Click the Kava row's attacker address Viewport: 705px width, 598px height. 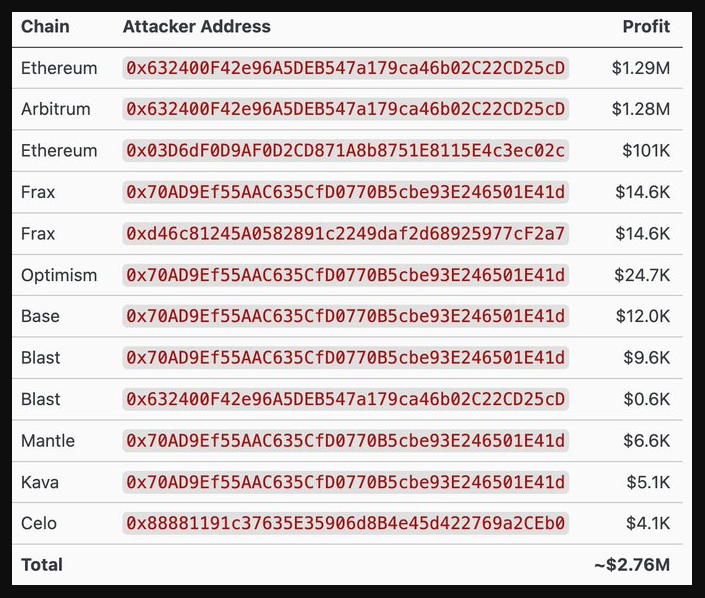pyautogui.click(x=345, y=482)
